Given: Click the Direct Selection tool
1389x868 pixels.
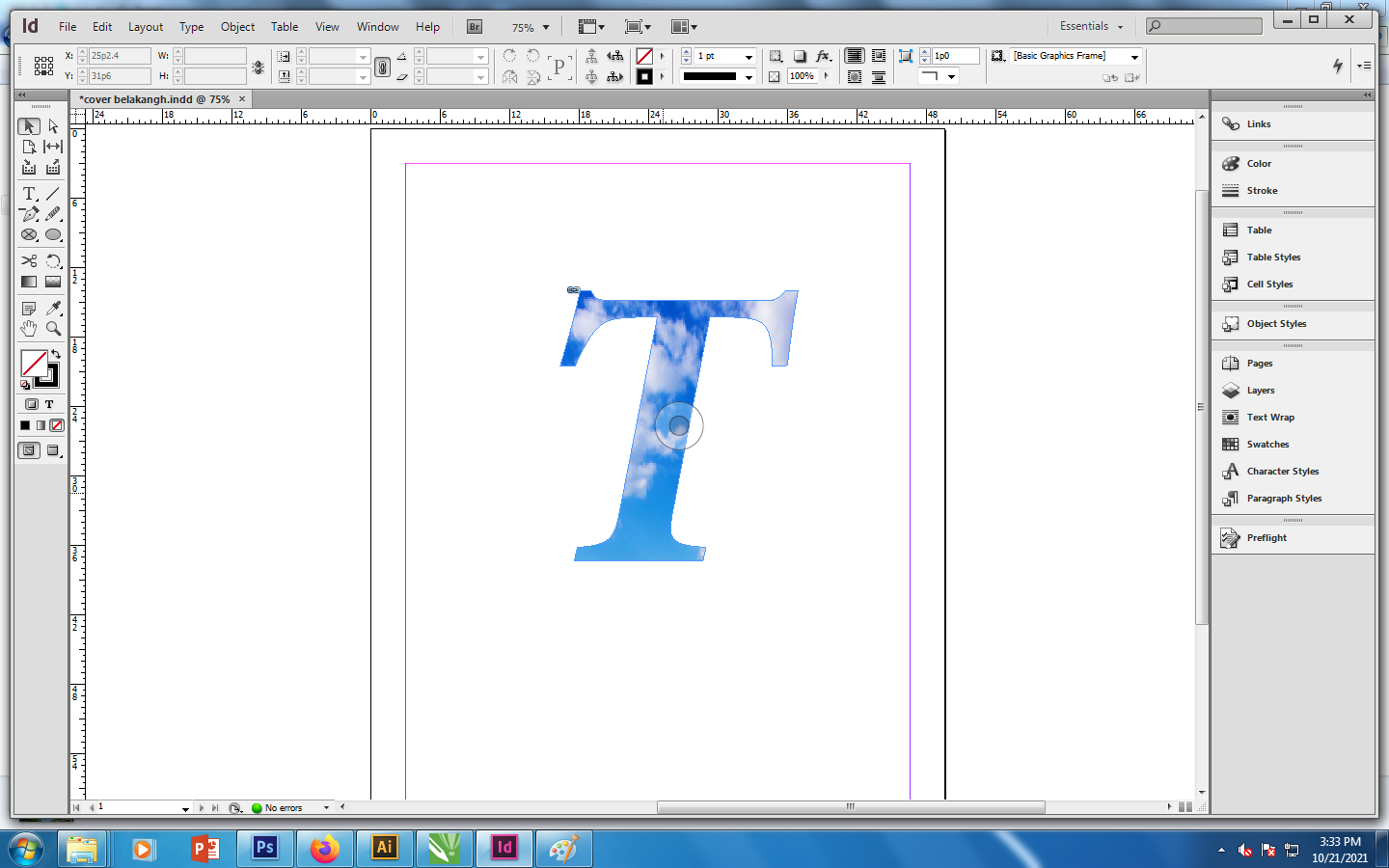Looking at the screenshot, I should pos(53,126).
